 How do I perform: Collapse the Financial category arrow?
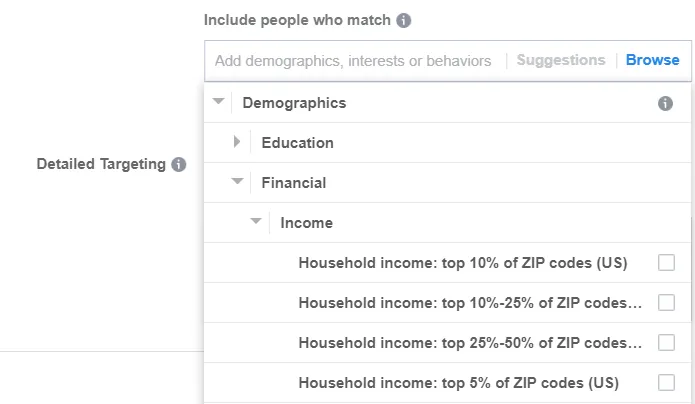237,182
